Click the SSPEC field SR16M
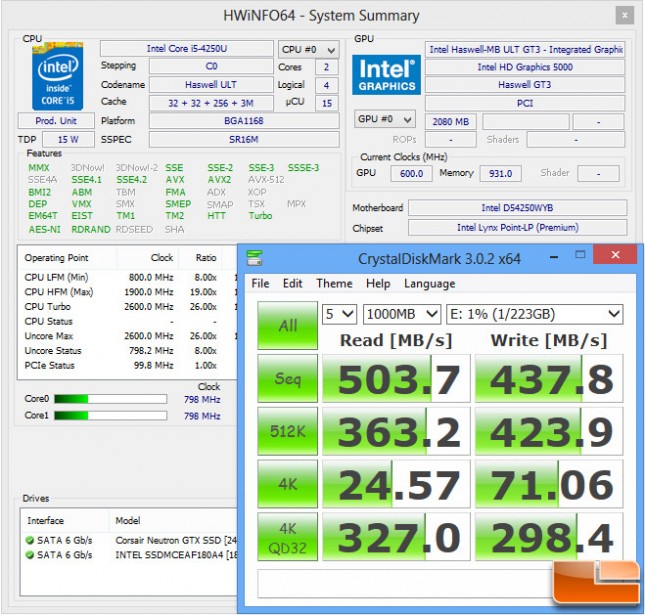The height and width of the screenshot is (615, 645). 244,139
